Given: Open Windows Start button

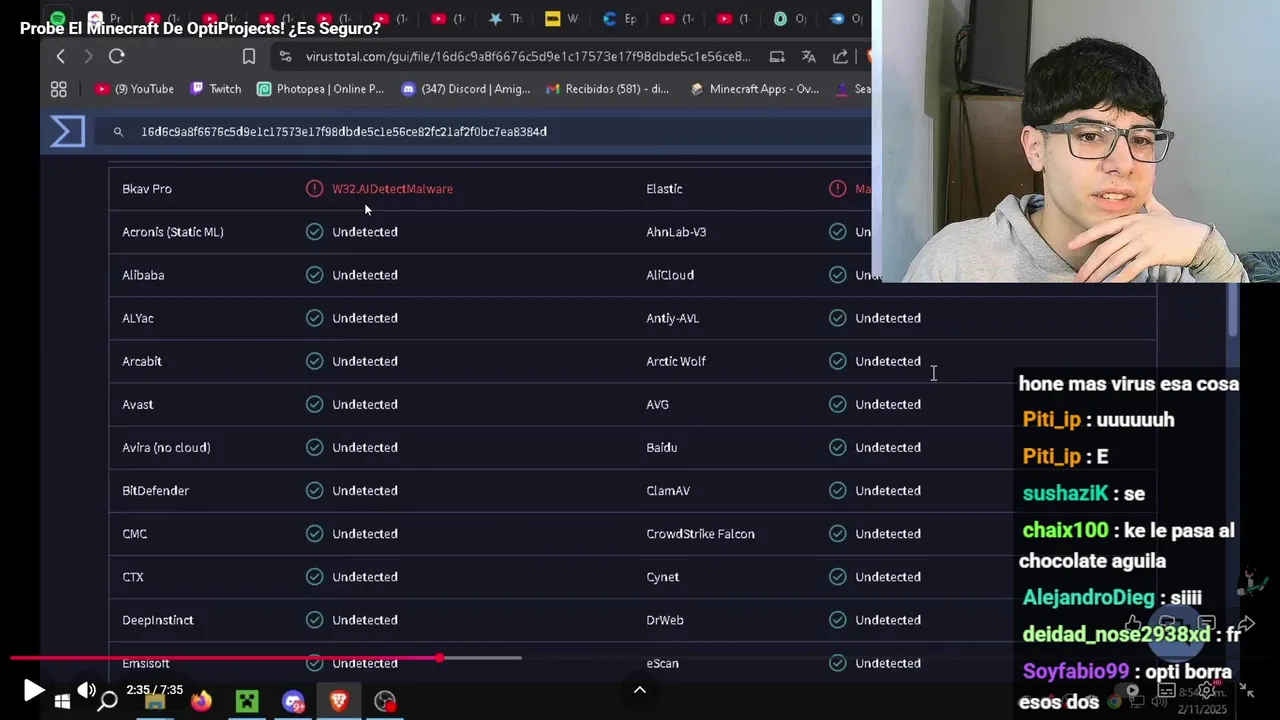Looking at the screenshot, I should (62, 701).
